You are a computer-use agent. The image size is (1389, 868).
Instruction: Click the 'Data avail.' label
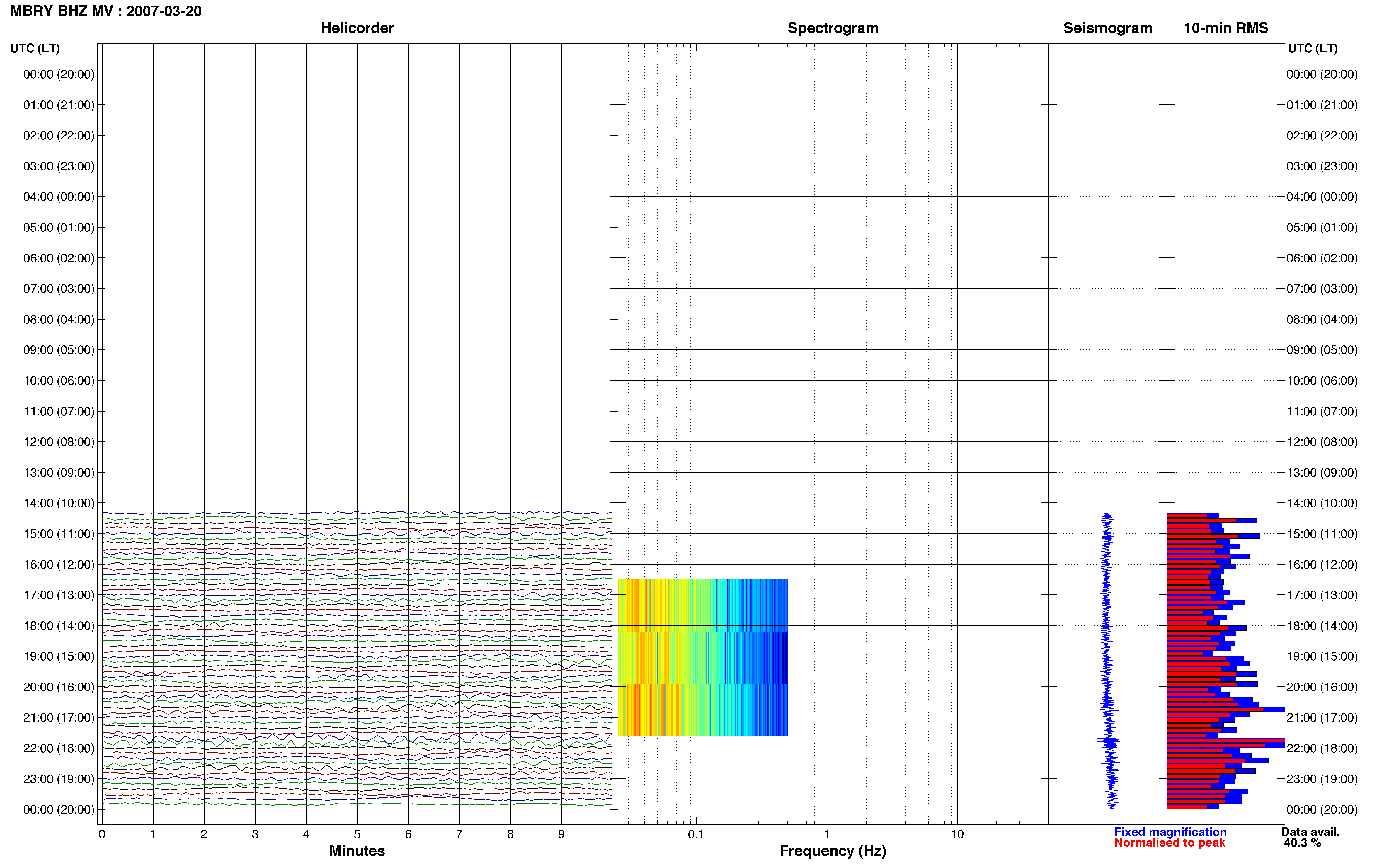pyautogui.click(x=1310, y=832)
